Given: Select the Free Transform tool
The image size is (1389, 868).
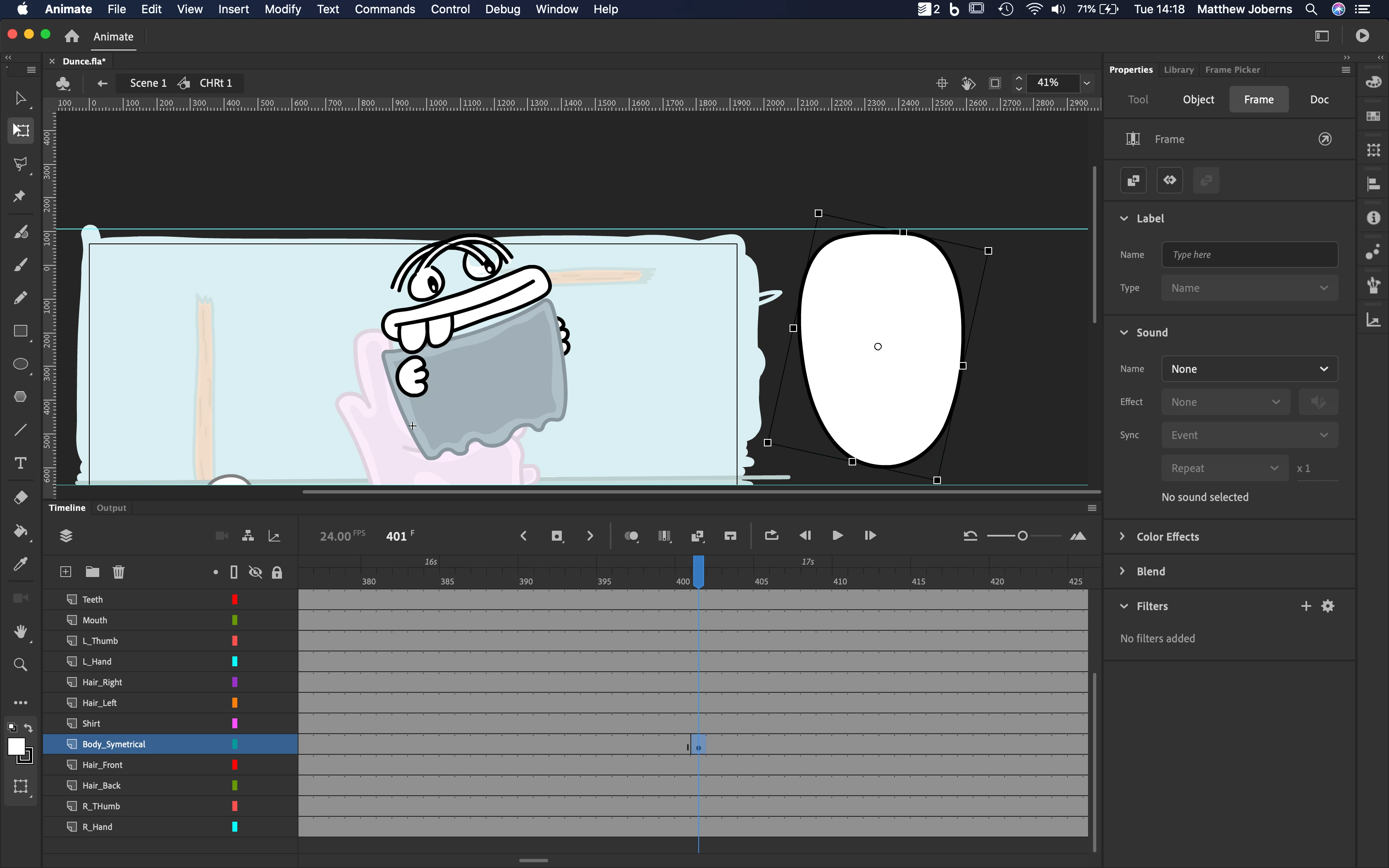Looking at the screenshot, I should [x=21, y=130].
